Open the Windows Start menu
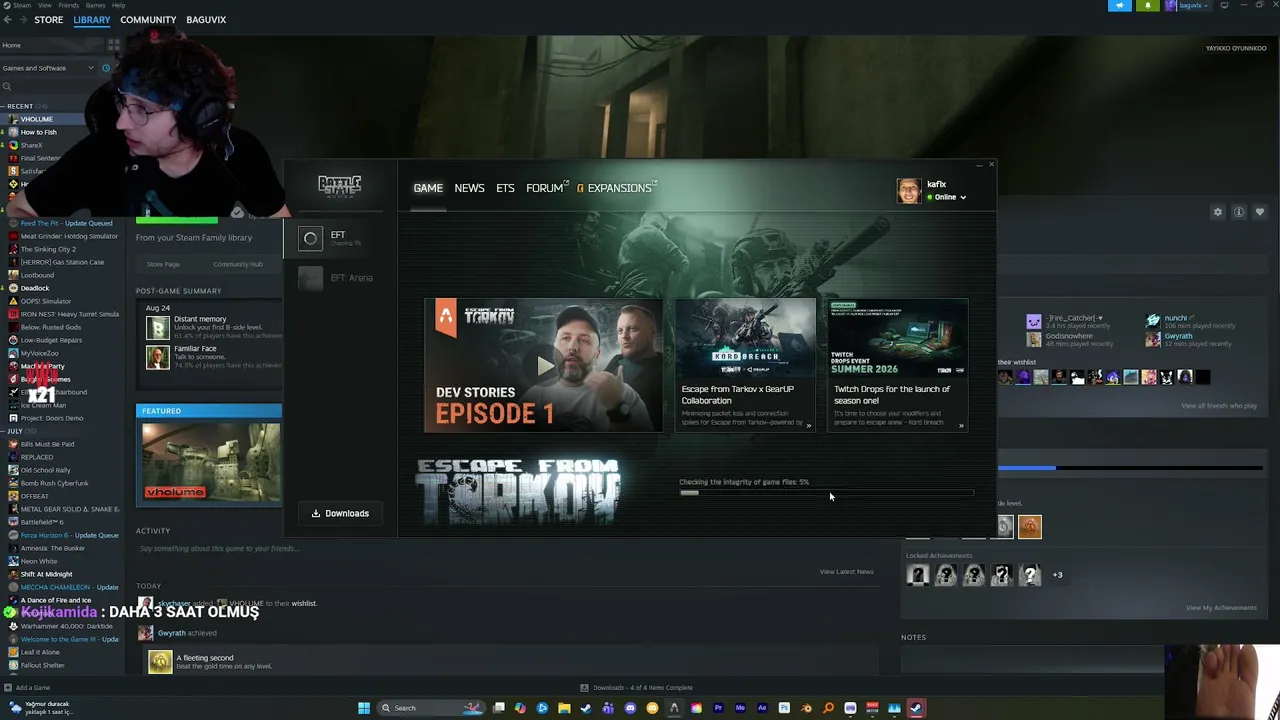 click(364, 708)
